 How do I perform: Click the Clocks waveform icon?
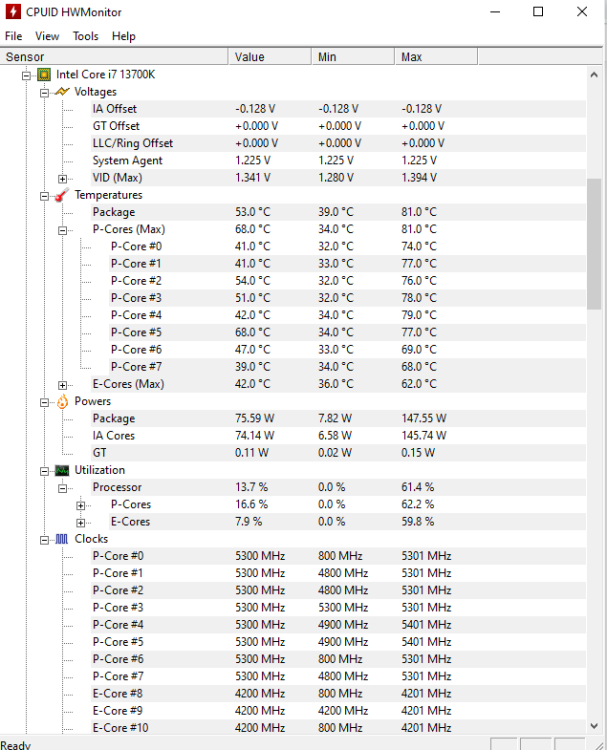(62, 540)
